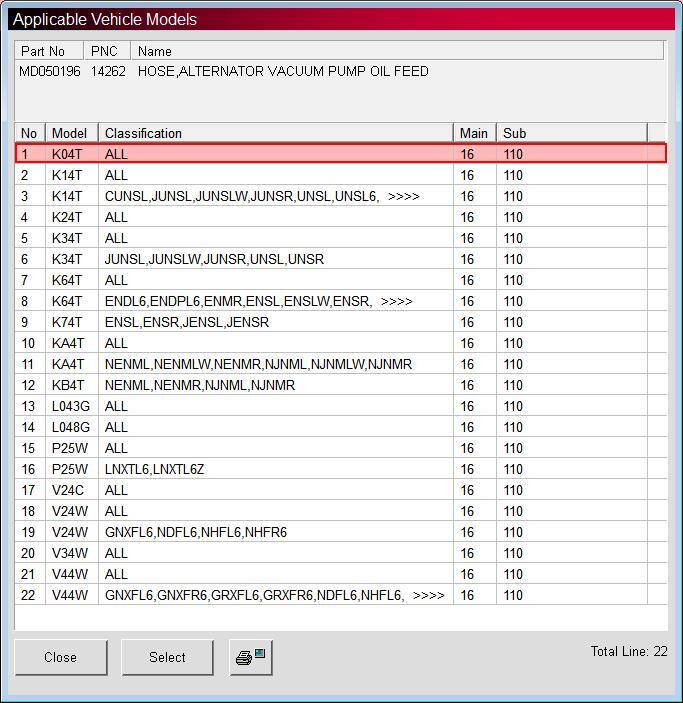This screenshot has width=683, height=703.
Task: Click the Close button
Action: 61,657
